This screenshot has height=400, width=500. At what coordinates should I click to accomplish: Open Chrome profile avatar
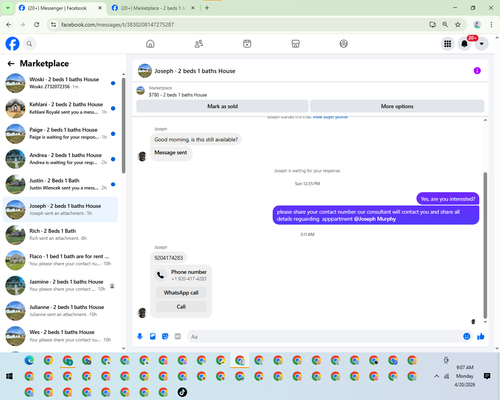477,24
